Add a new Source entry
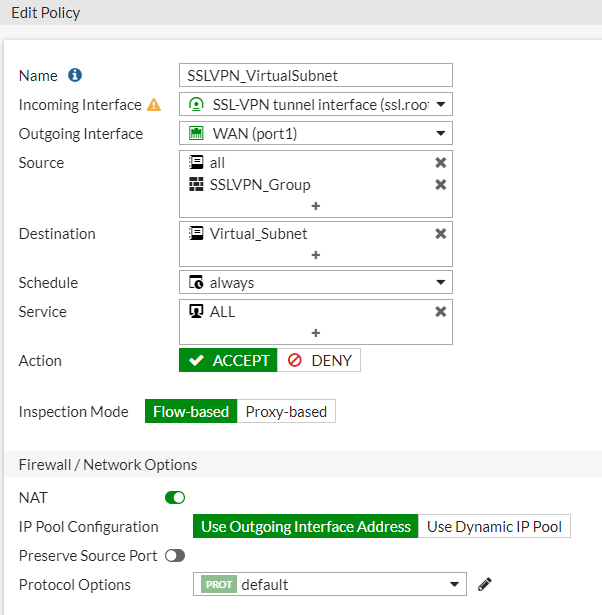Viewport: 602px width, 615px height. (x=316, y=206)
